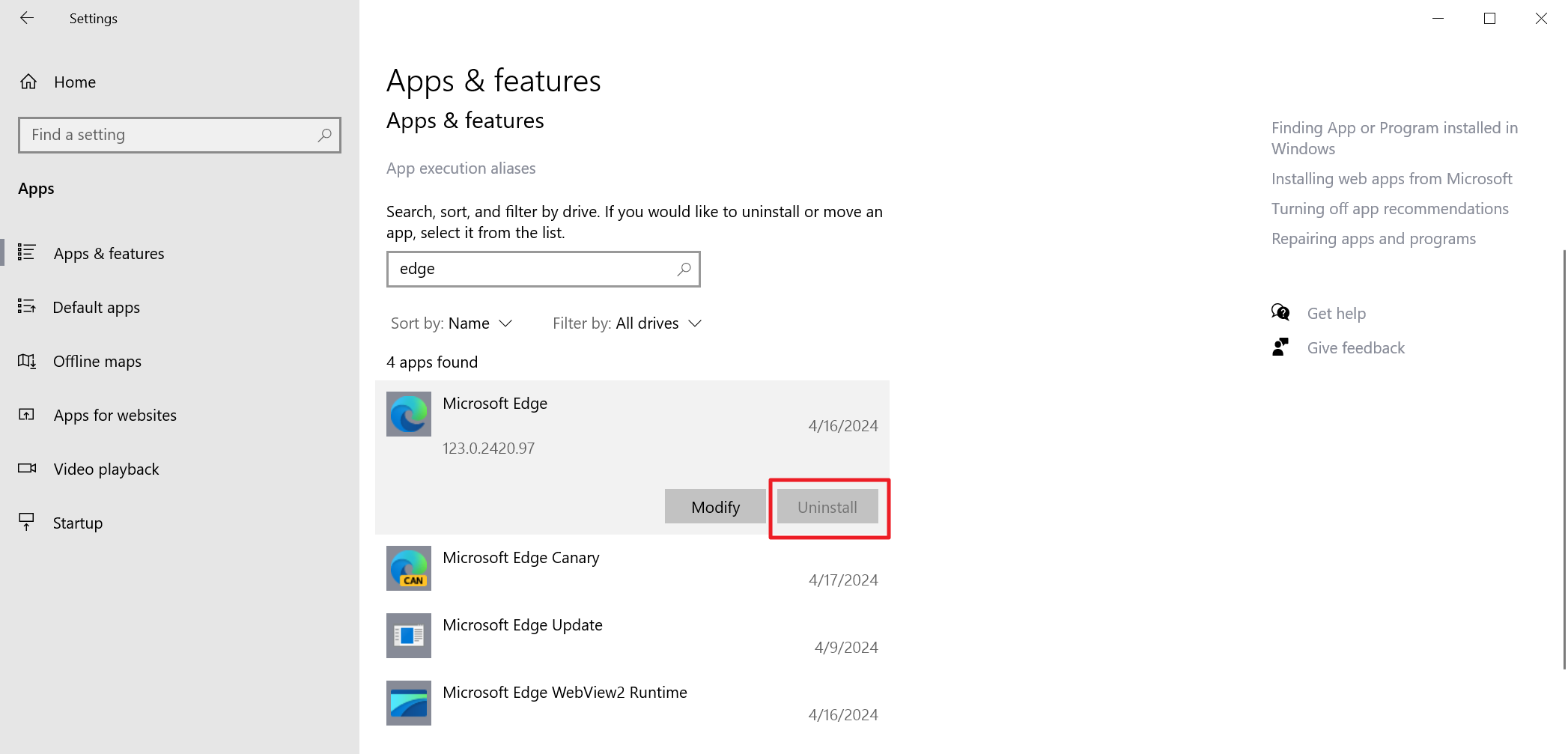1568x754 pixels.
Task: Open the Sort by Name dropdown
Action: click(x=452, y=323)
